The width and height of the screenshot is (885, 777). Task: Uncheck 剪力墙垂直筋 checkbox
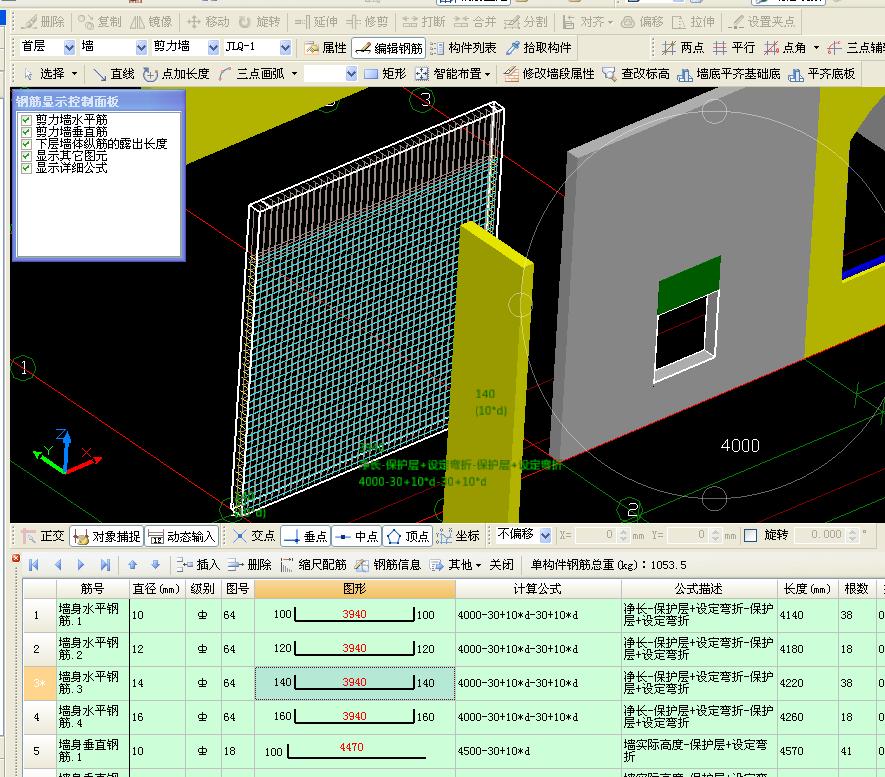(26, 131)
